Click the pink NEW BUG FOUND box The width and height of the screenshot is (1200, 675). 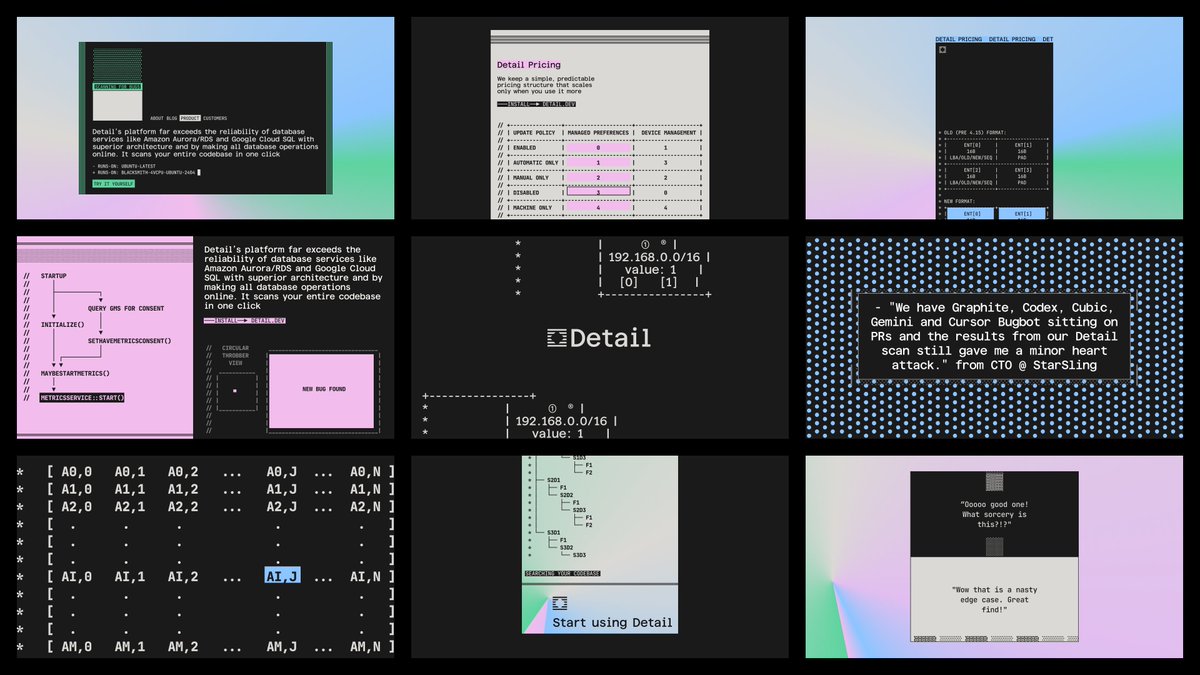point(323,389)
